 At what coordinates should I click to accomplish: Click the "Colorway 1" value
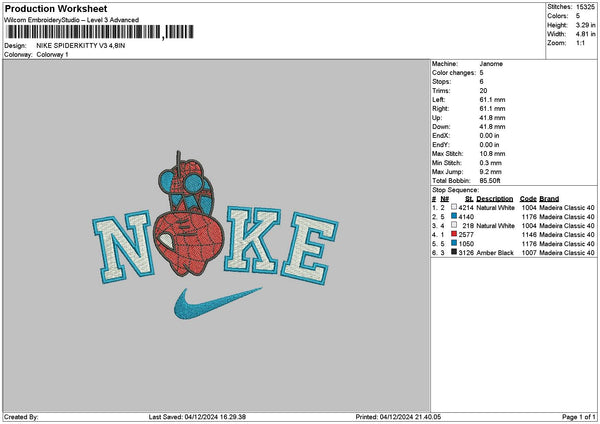pos(52,55)
